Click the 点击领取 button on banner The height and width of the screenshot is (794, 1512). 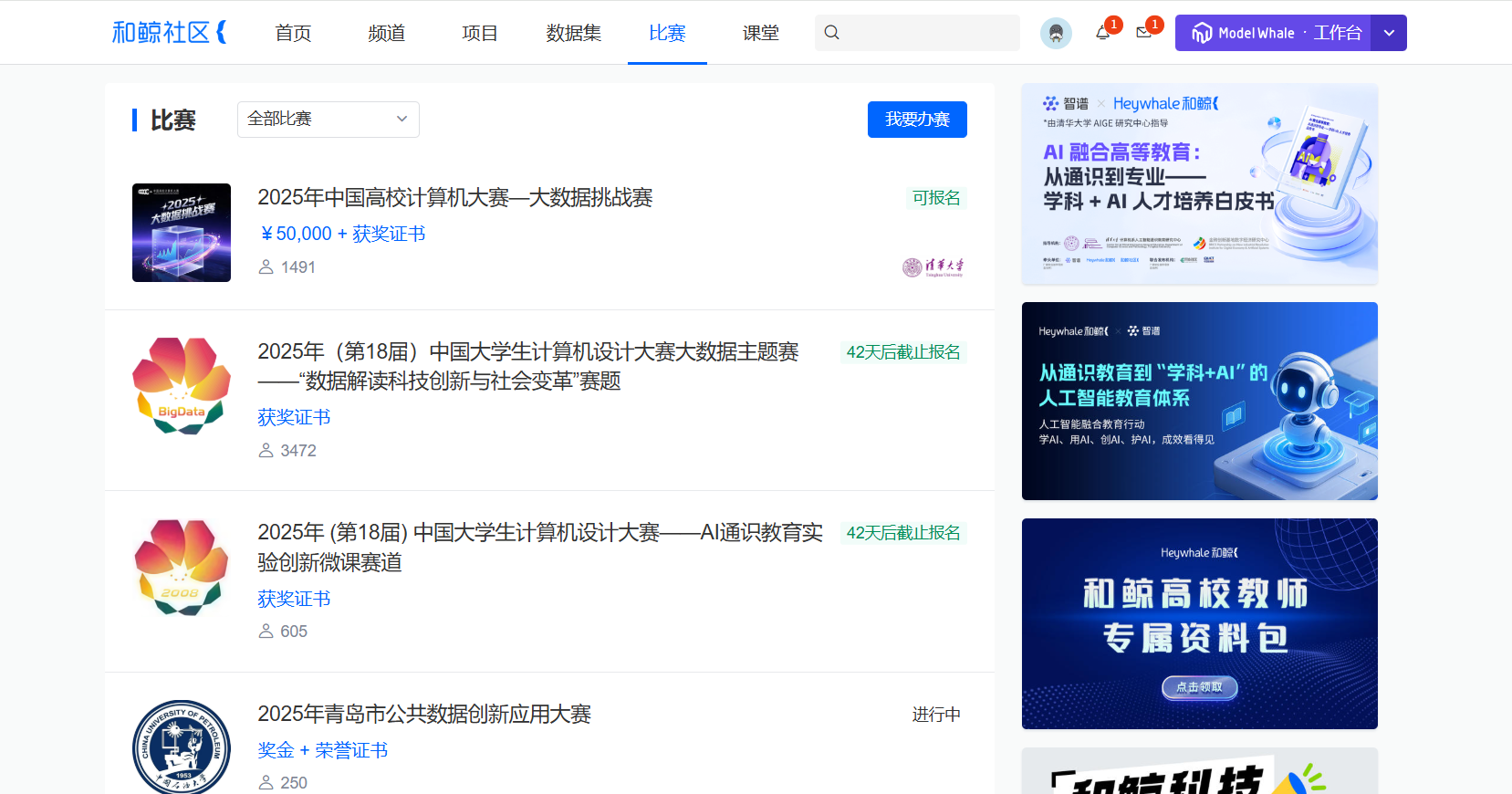click(1200, 687)
